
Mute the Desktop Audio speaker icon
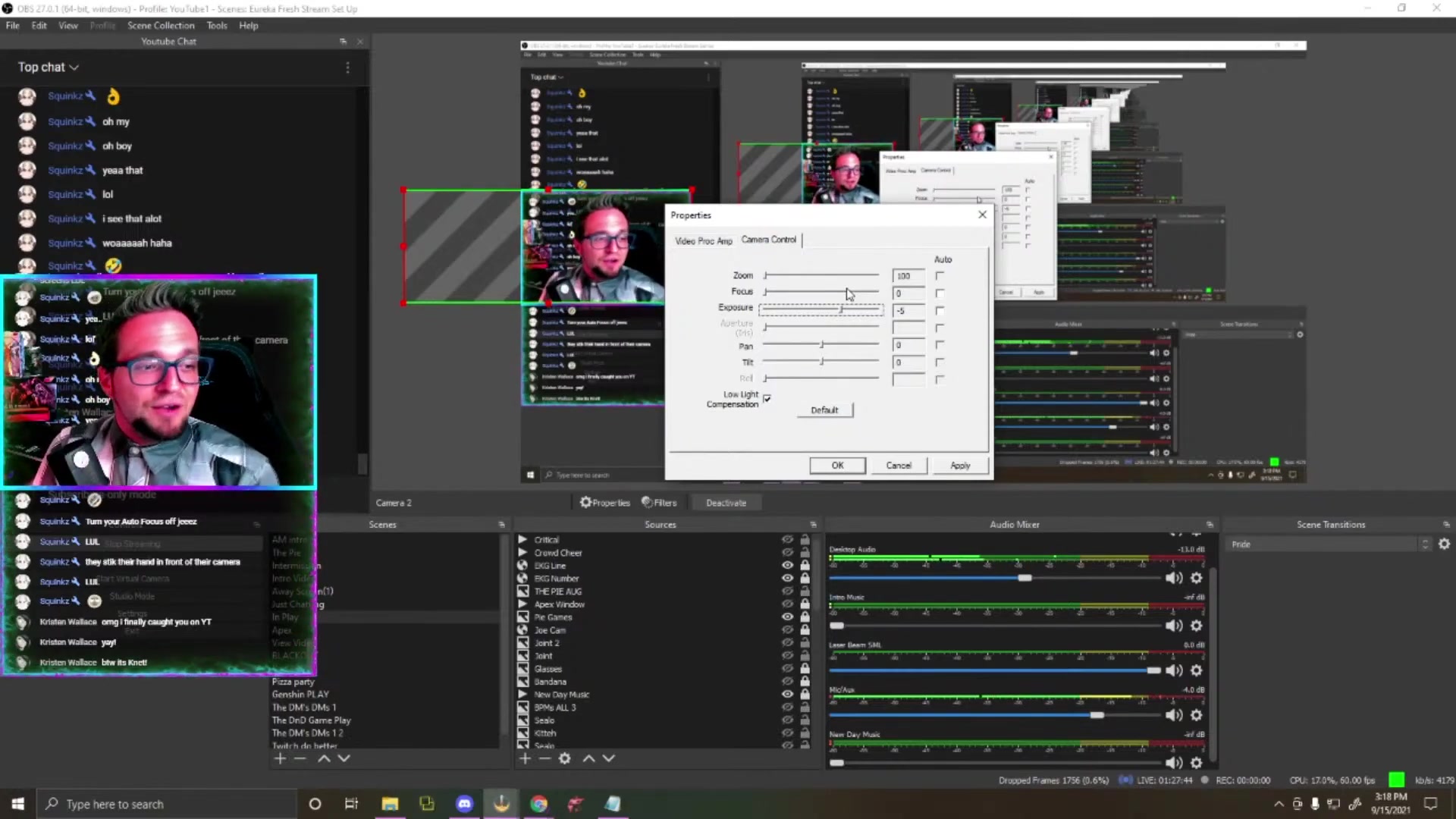pyautogui.click(x=1173, y=578)
